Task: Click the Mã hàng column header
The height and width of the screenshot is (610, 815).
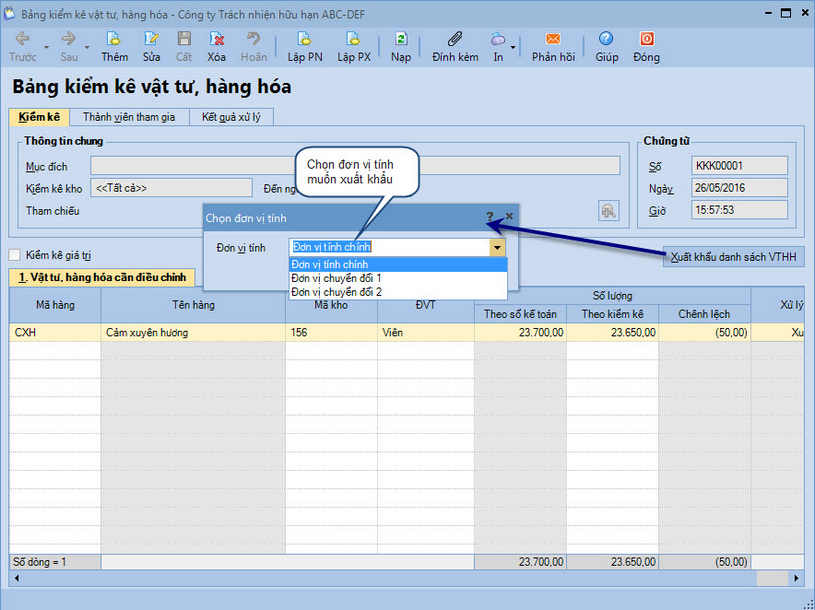Action: tap(55, 305)
